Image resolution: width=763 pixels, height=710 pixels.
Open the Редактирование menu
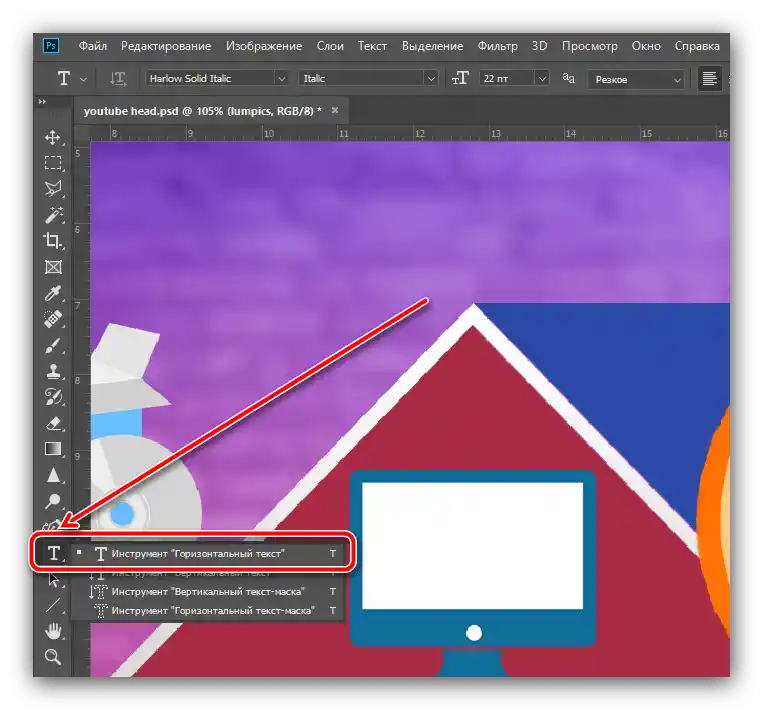pyautogui.click(x=166, y=46)
